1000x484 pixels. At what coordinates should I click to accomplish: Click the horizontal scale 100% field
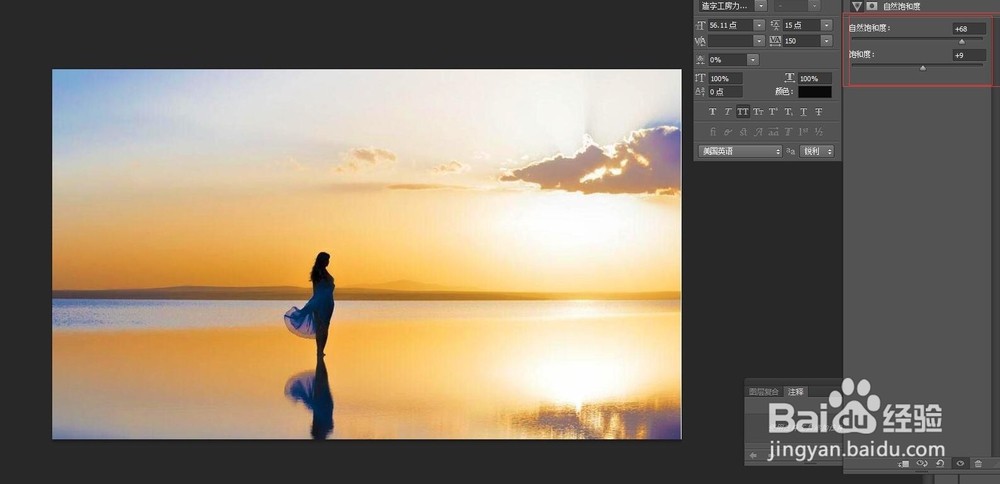[814, 78]
